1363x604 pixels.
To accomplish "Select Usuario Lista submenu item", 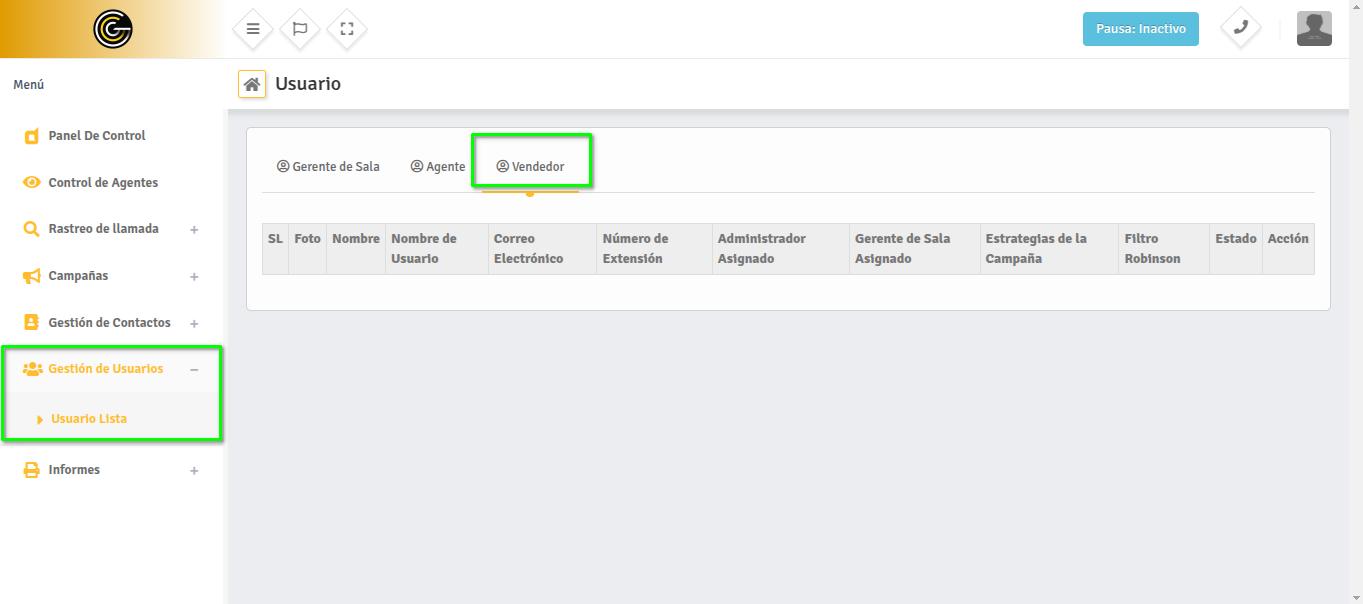I will 89,419.
